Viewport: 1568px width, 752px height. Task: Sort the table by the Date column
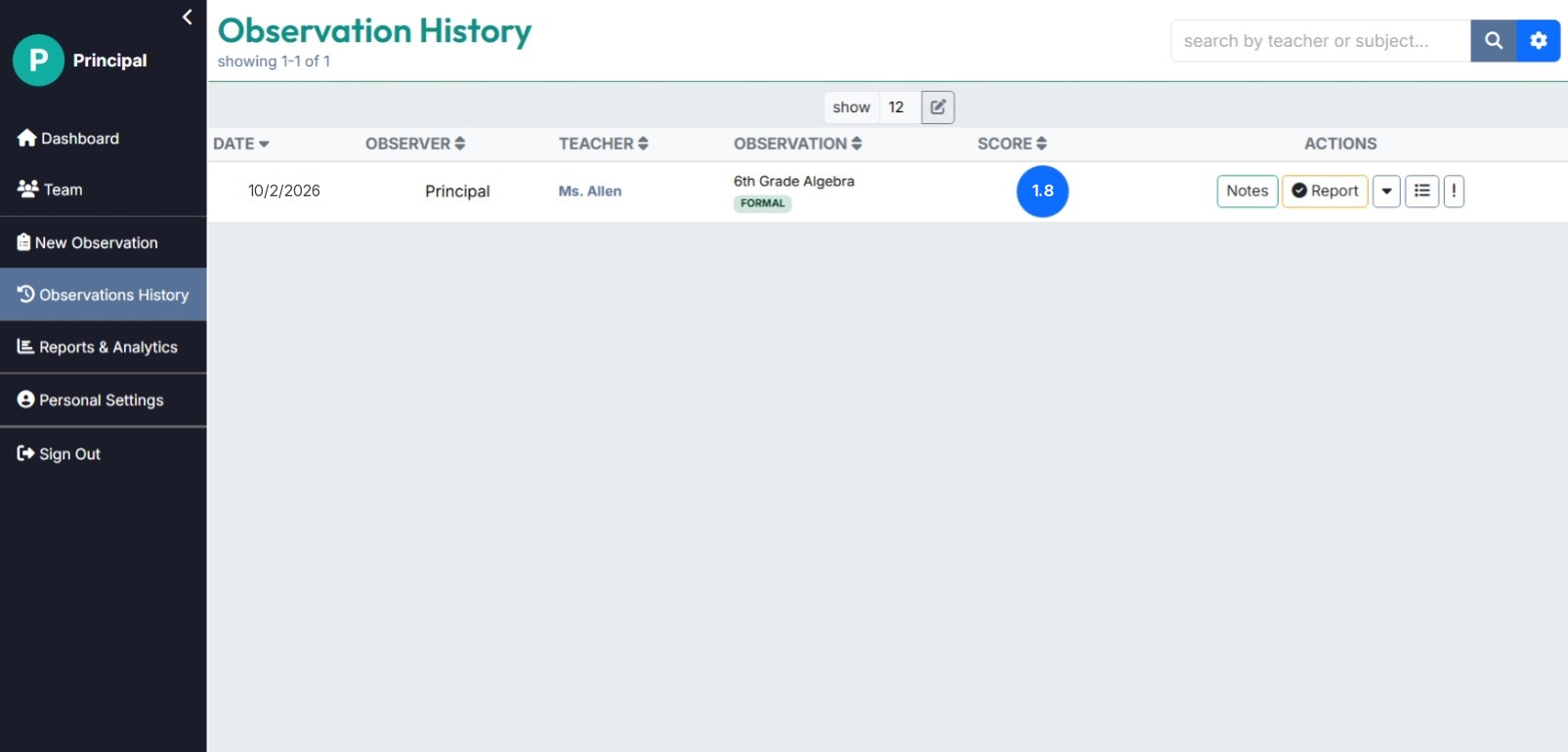coord(241,144)
